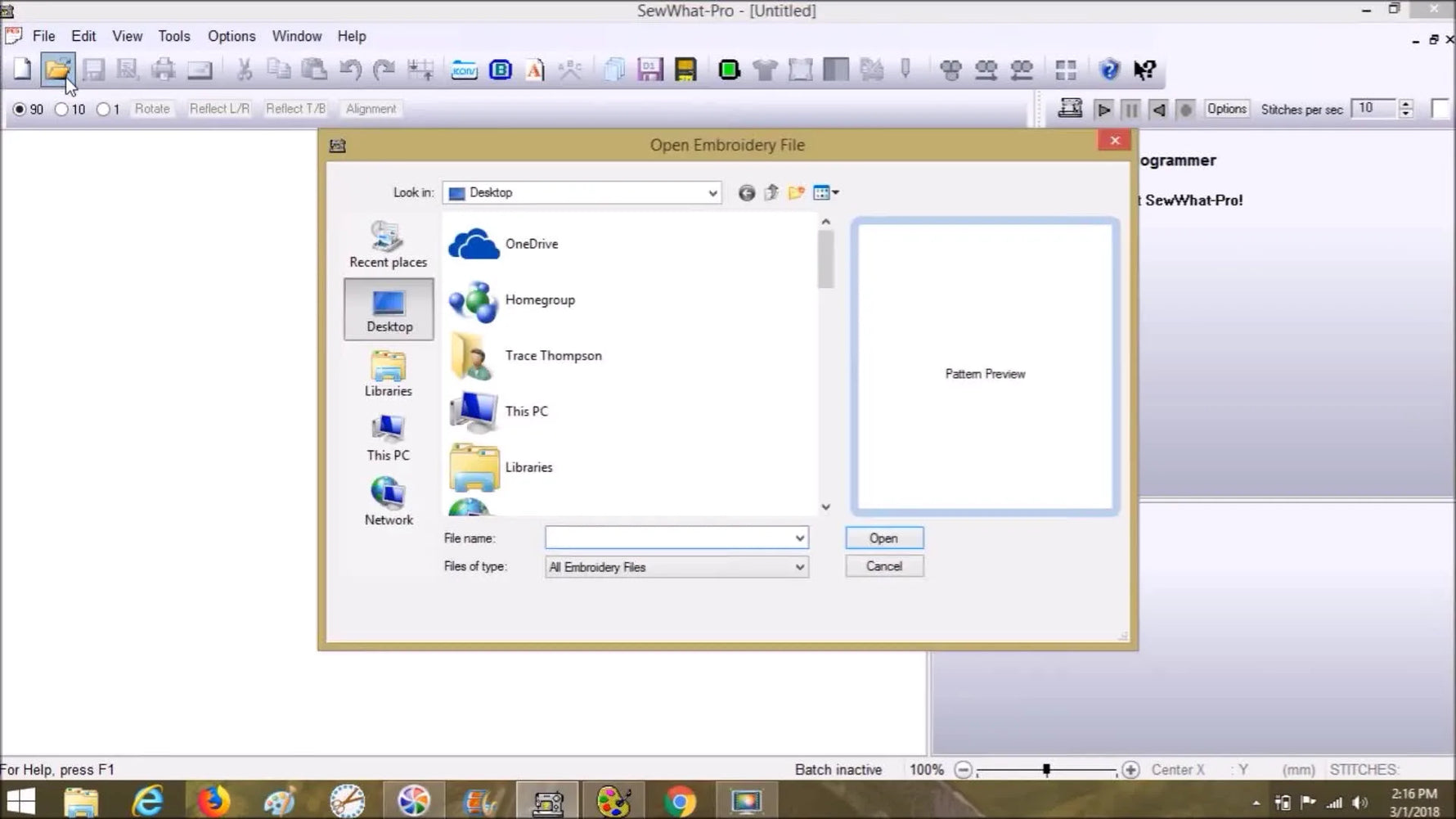Image resolution: width=1456 pixels, height=819 pixels.
Task: Click the simulator play button
Action: [x=1103, y=109]
